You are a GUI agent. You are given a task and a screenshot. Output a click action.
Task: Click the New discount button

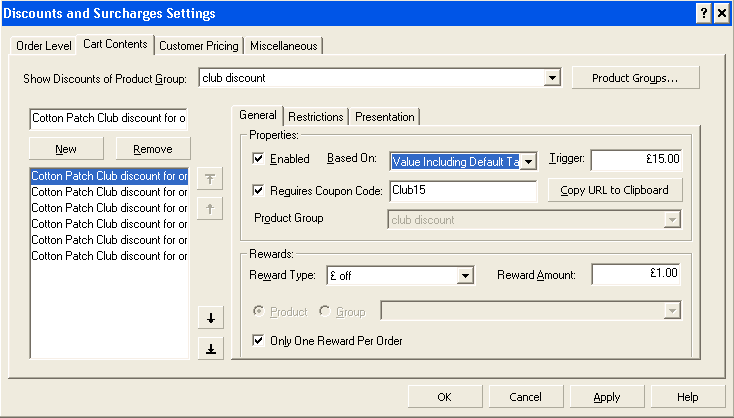coord(66,149)
